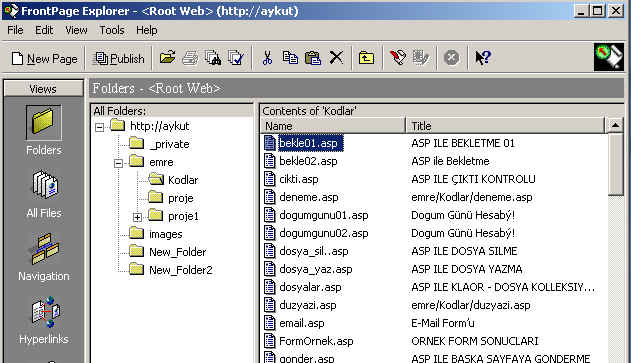Sort by Name column header
This screenshot has height=363, width=631.
[332, 126]
